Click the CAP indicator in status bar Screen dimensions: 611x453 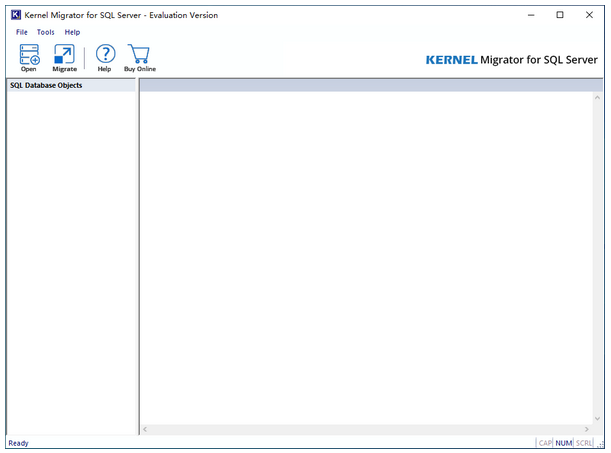click(x=545, y=443)
